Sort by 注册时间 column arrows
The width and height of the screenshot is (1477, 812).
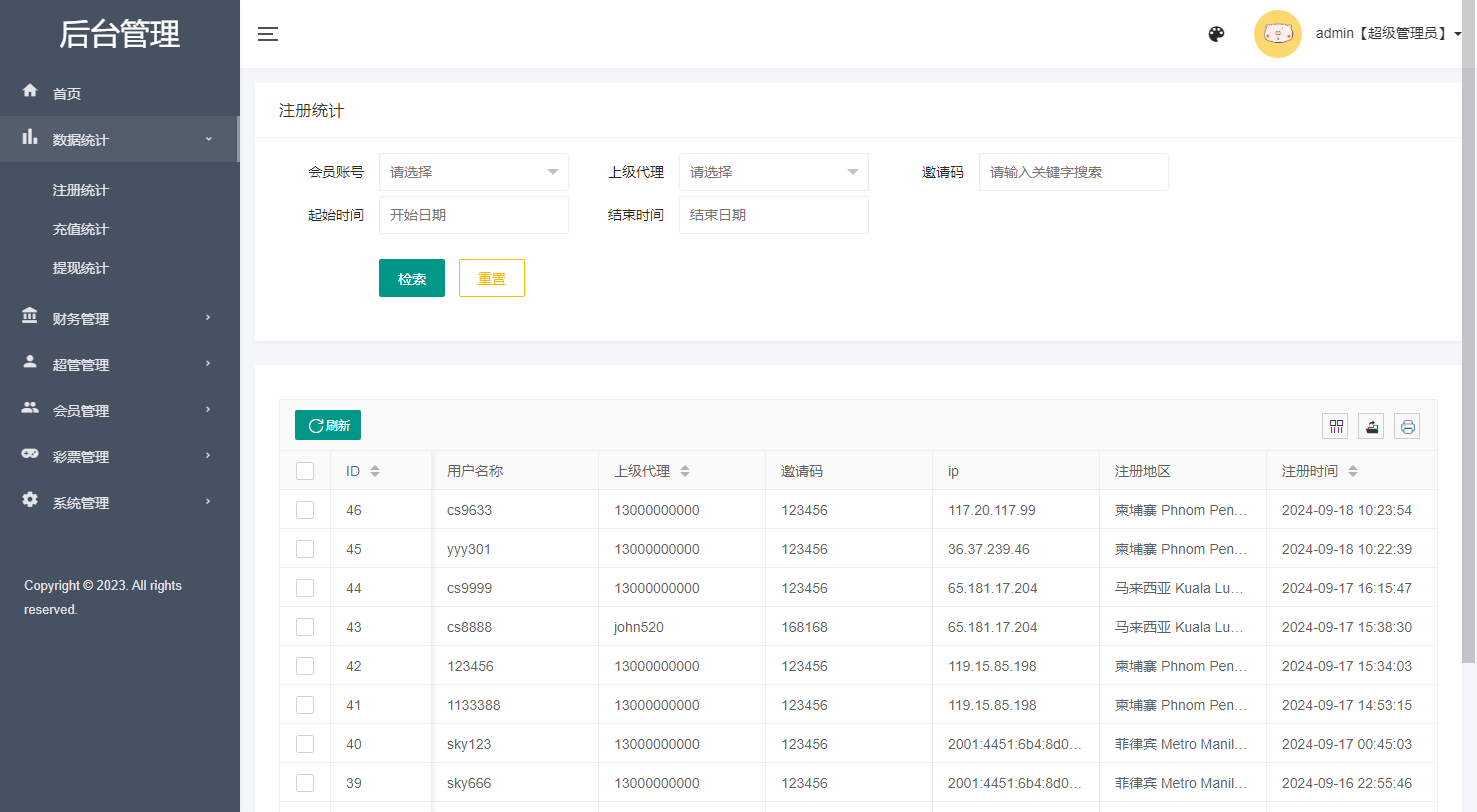coord(1353,471)
